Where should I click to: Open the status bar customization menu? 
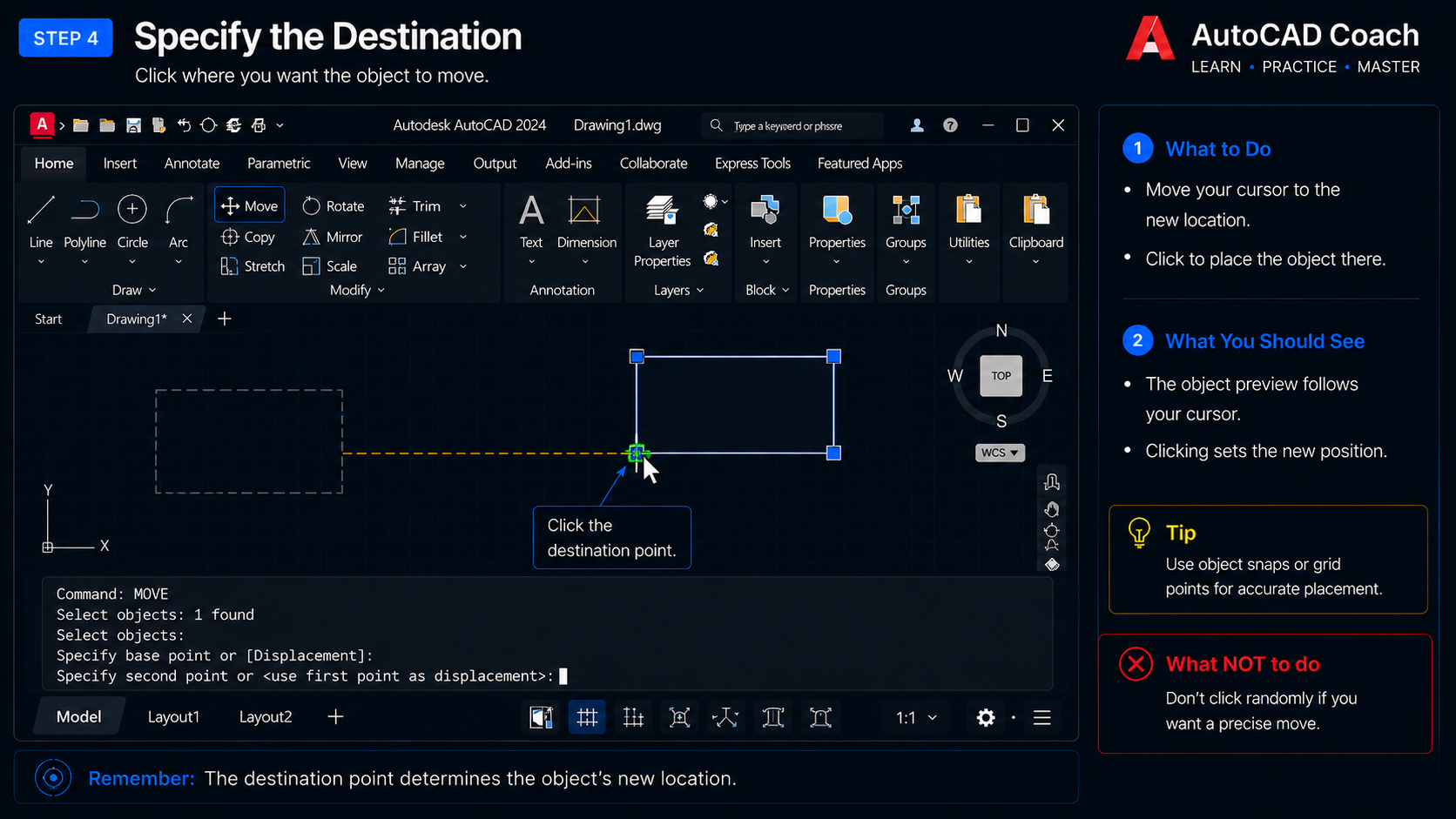point(1042,717)
